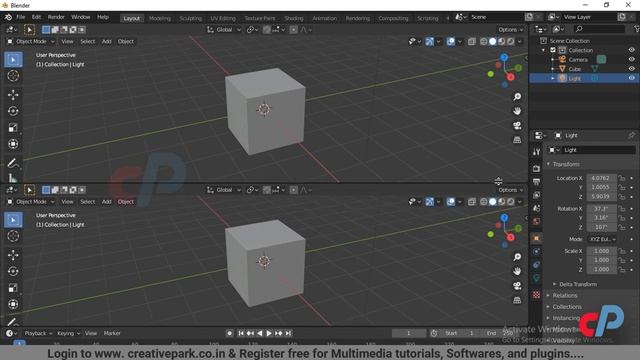The height and width of the screenshot is (360, 640).
Task: Open Object Mode dropdown in upper viewport
Action: coord(31,42)
